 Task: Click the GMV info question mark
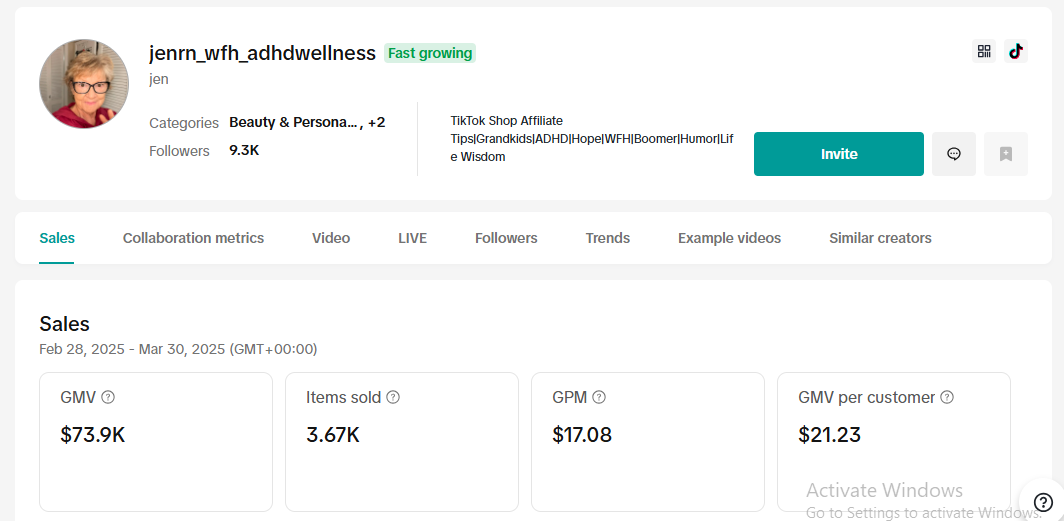pos(108,398)
